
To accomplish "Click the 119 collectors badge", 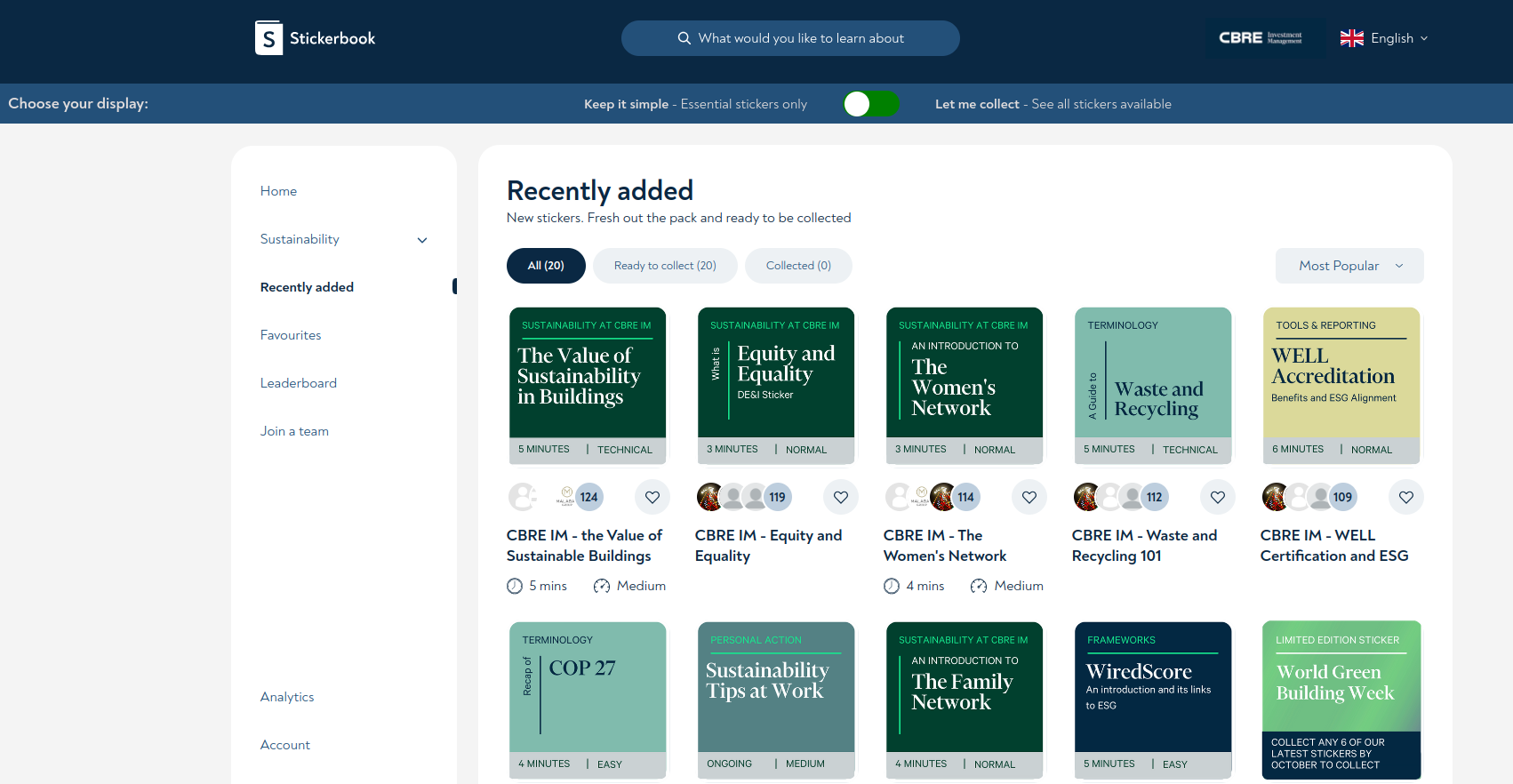I will point(778,497).
